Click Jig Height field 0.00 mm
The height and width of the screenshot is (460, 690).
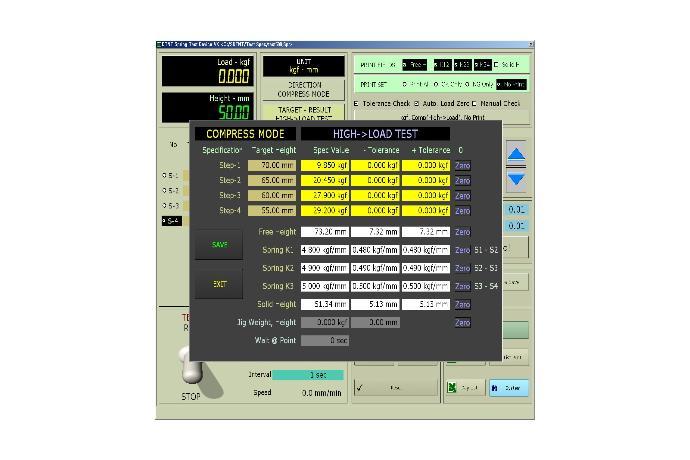(x=375, y=323)
